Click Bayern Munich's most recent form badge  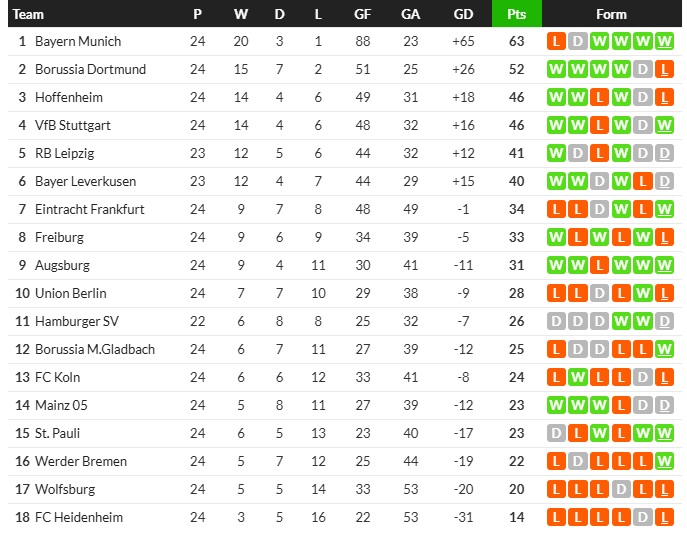pos(666,42)
